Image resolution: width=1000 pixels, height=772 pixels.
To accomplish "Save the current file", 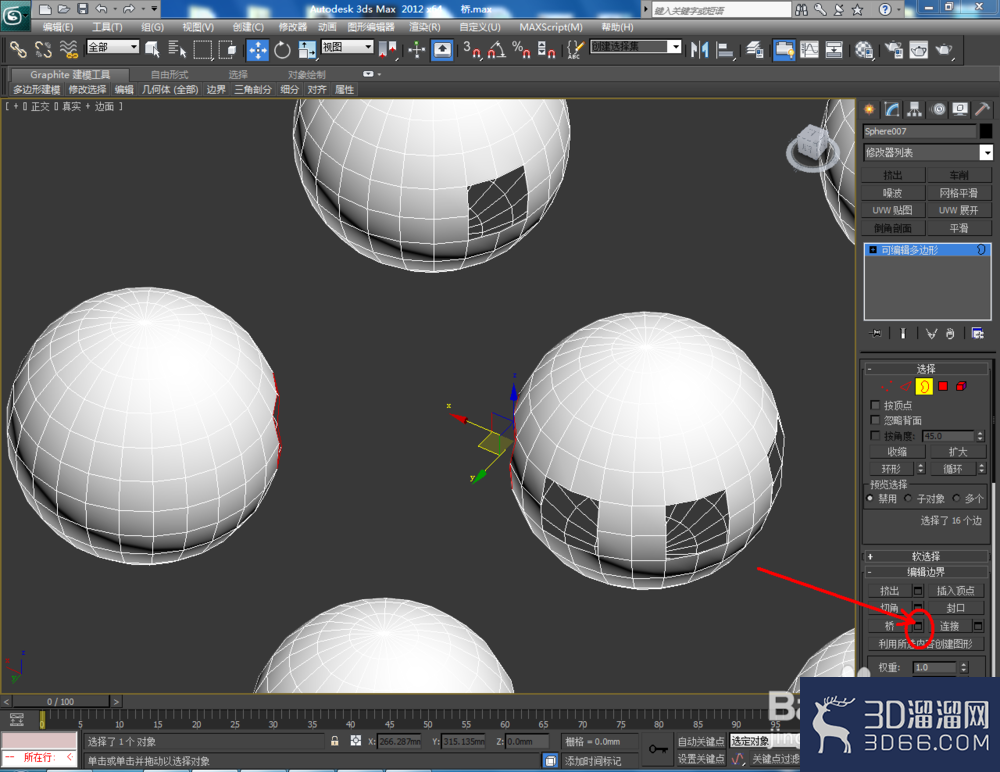I will pyautogui.click(x=82, y=9).
